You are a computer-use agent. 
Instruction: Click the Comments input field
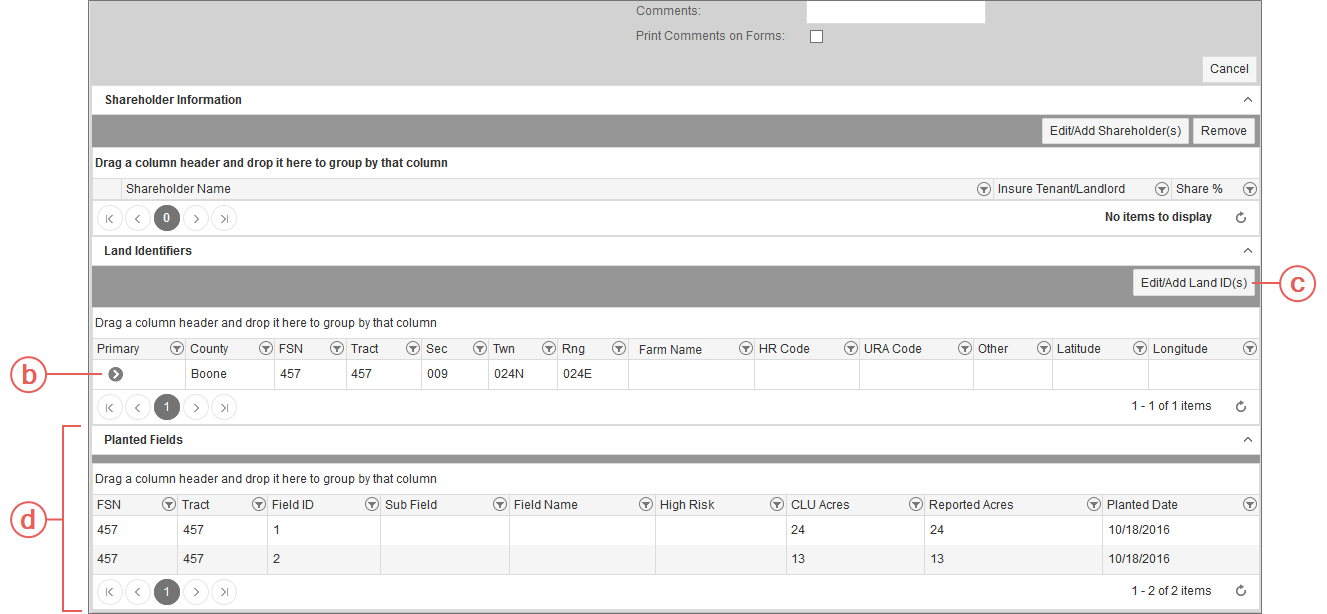(x=895, y=11)
